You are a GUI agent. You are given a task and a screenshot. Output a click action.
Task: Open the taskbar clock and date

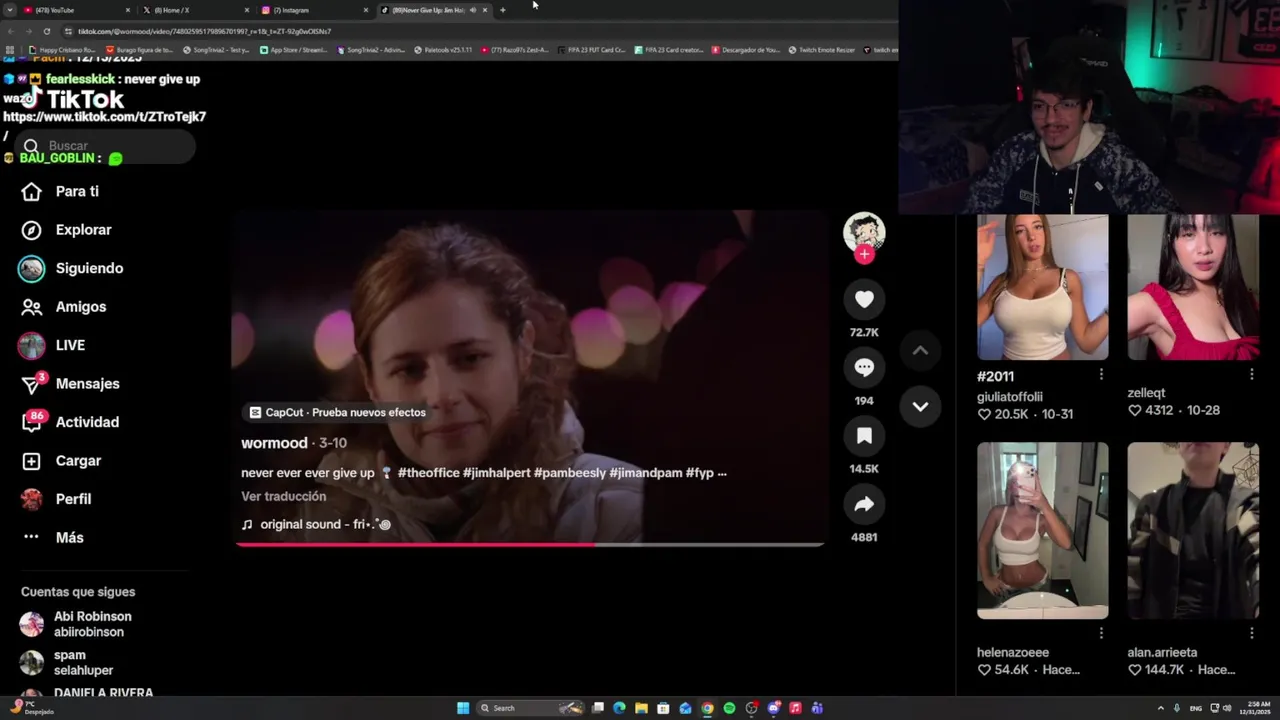tap(1257, 708)
